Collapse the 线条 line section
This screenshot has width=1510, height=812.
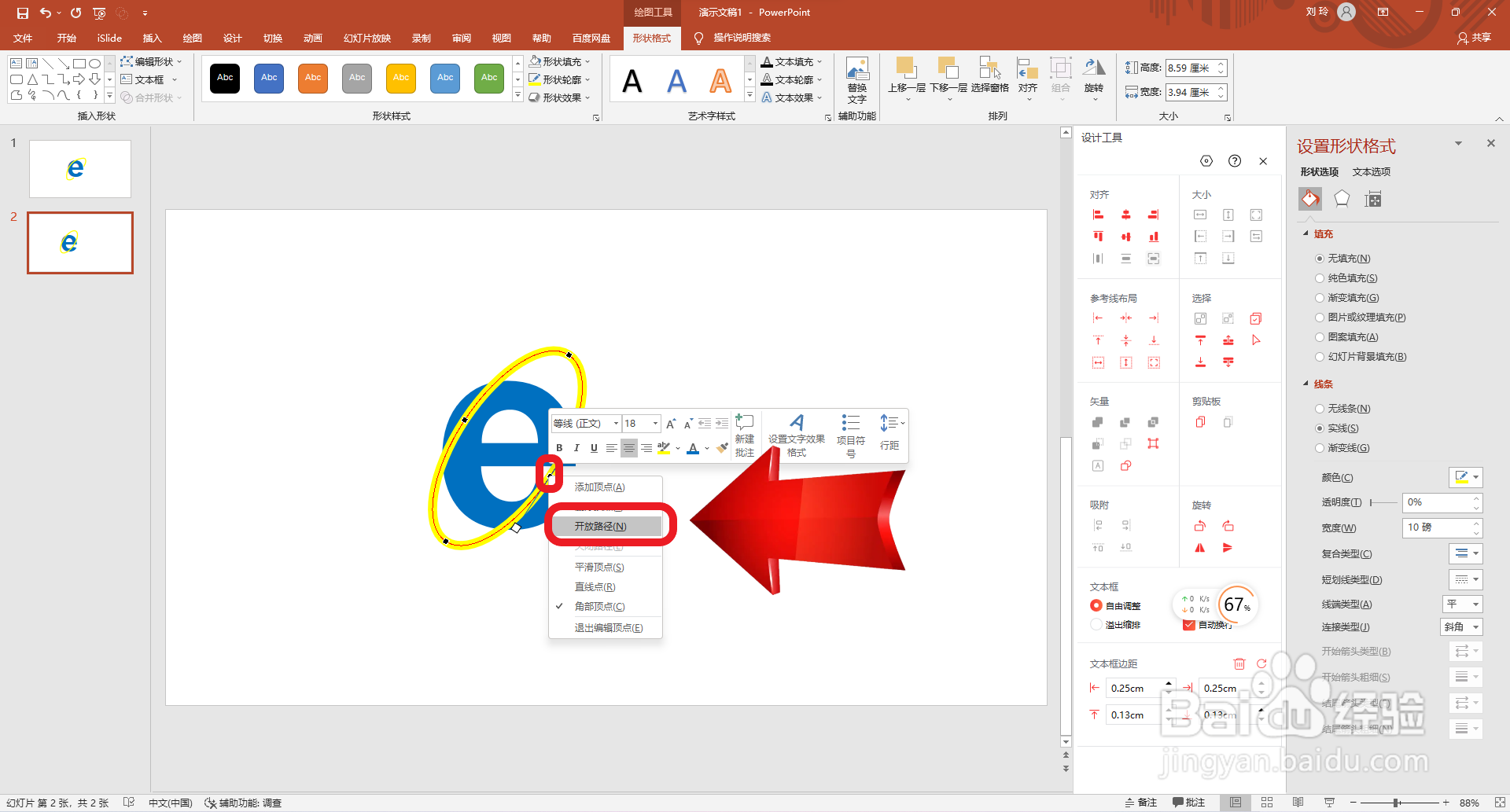pyautogui.click(x=1306, y=384)
